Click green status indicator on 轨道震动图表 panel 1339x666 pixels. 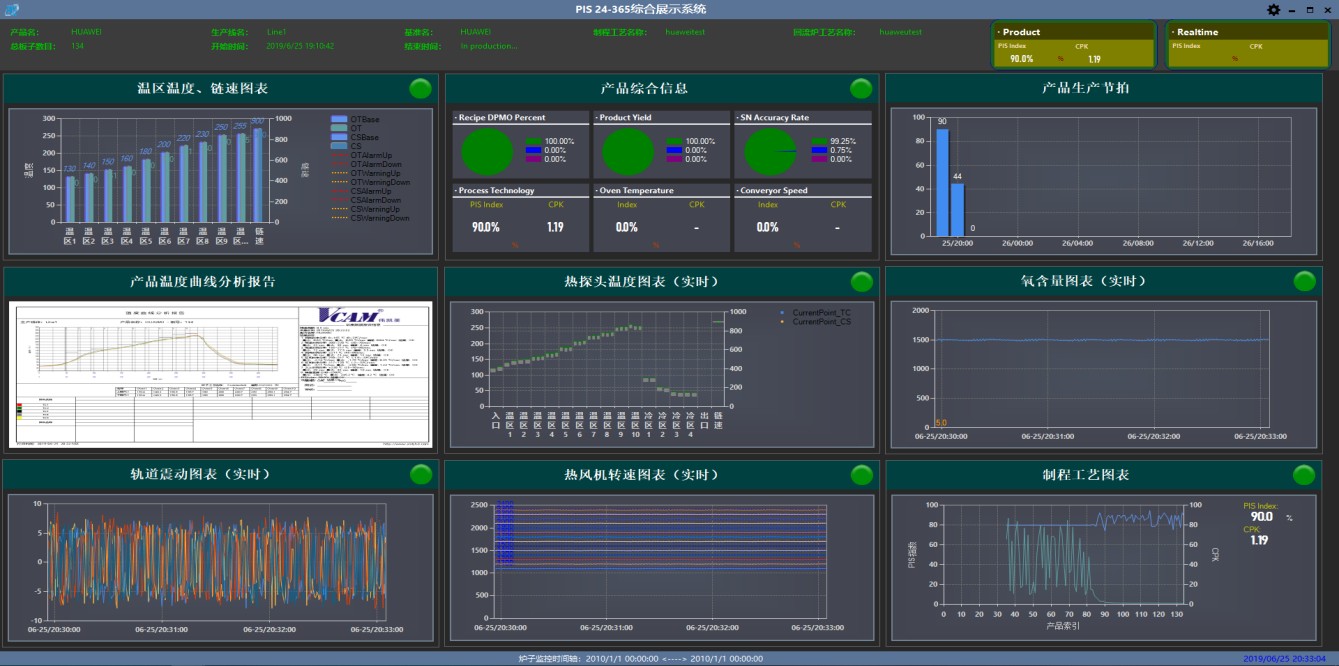point(420,475)
